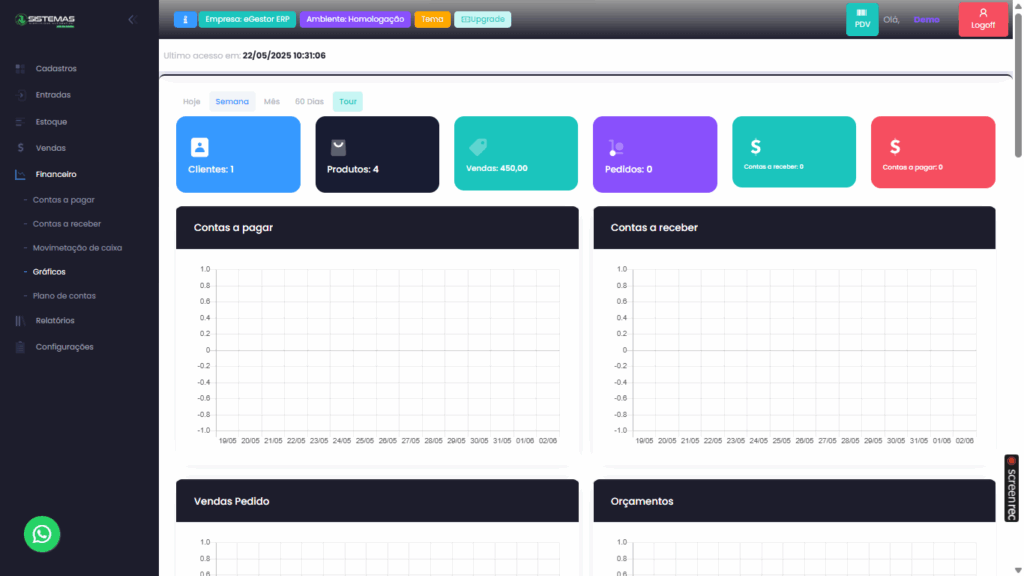Click the Empresa: eGestor ERP badge

point(247,20)
